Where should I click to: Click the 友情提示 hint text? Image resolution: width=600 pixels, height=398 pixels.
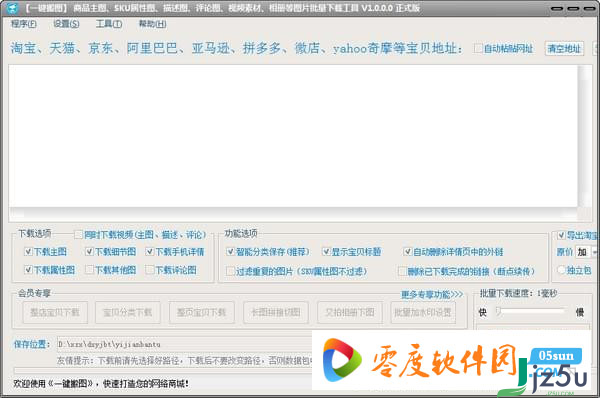click(184, 360)
